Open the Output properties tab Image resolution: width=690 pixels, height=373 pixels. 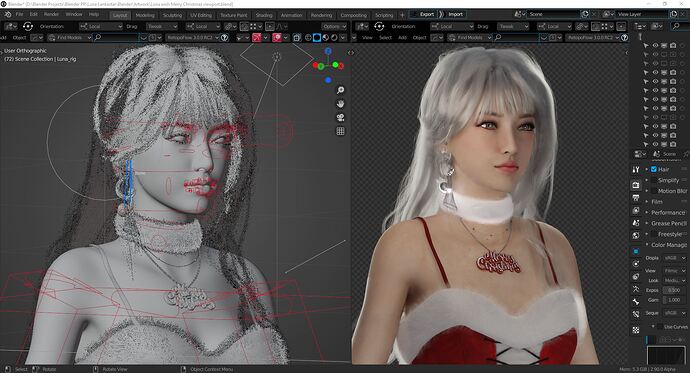tap(636, 198)
